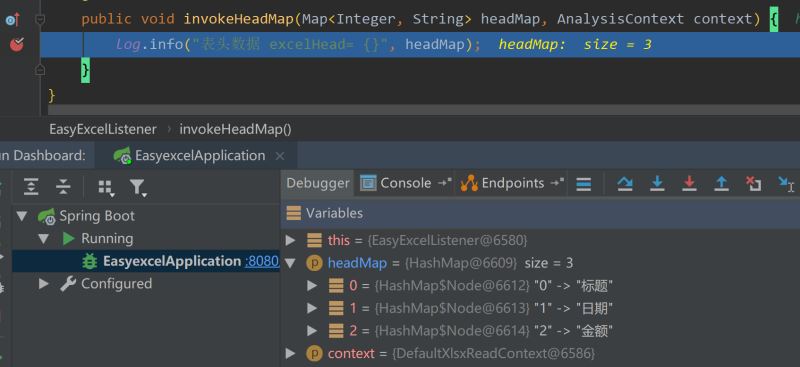Close the EasyexcelApplication tab
Image resolution: width=800 pixels, height=367 pixels.
click(280, 156)
